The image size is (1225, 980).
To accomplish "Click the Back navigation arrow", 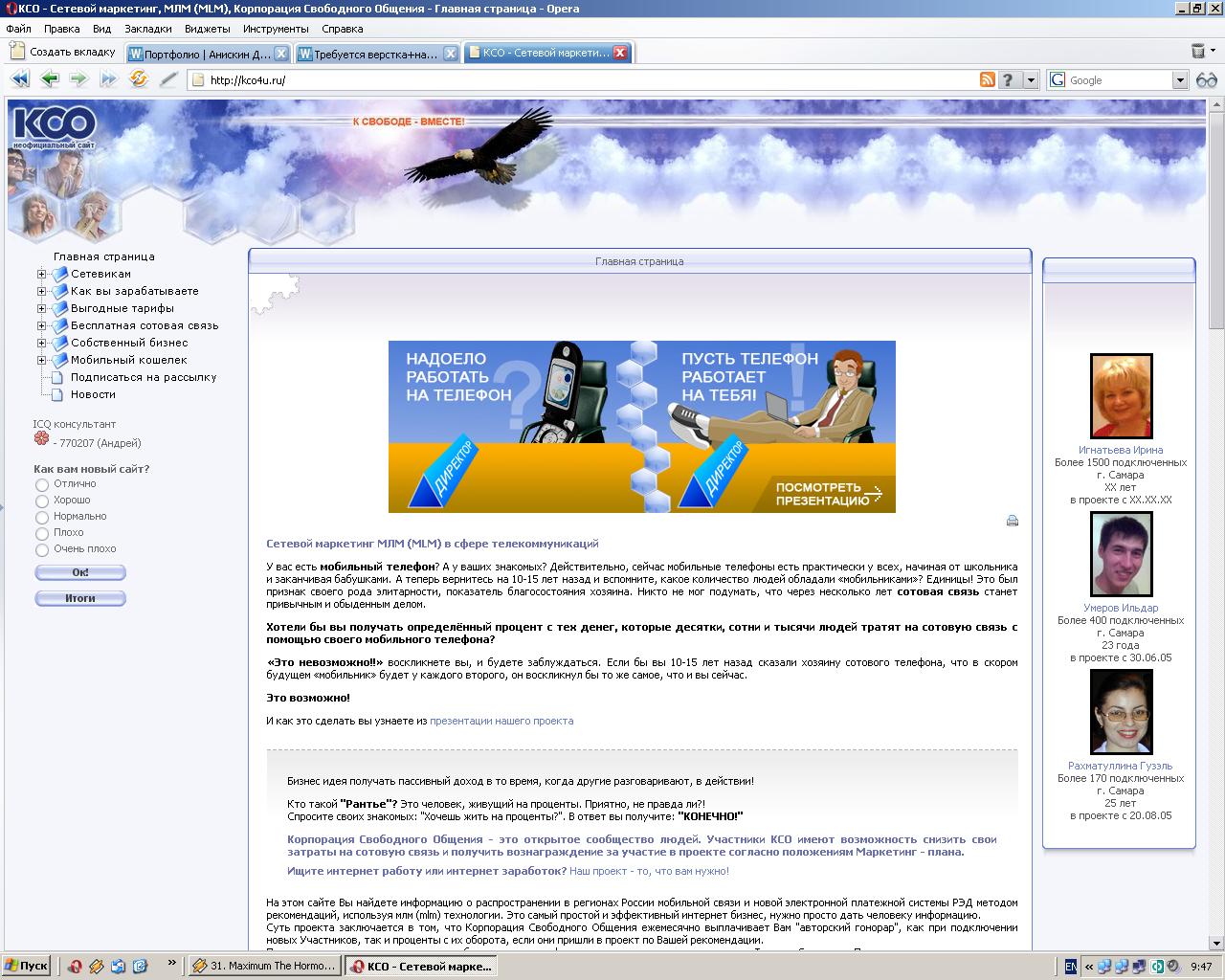I will [x=50, y=80].
